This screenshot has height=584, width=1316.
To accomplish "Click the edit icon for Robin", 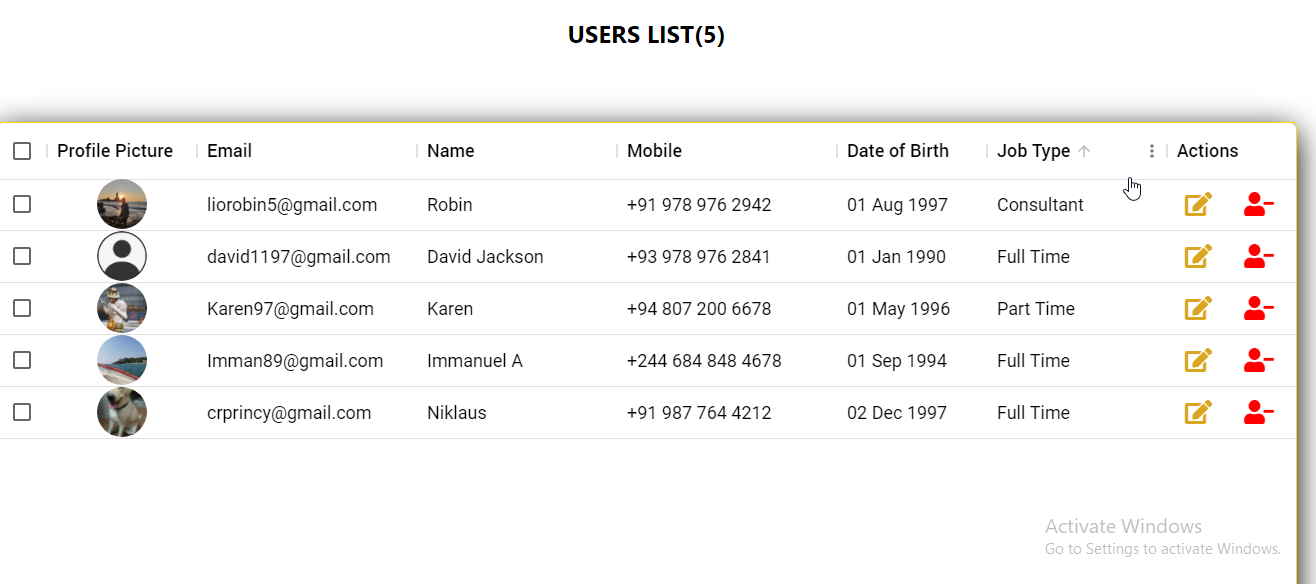I will (x=1198, y=204).
